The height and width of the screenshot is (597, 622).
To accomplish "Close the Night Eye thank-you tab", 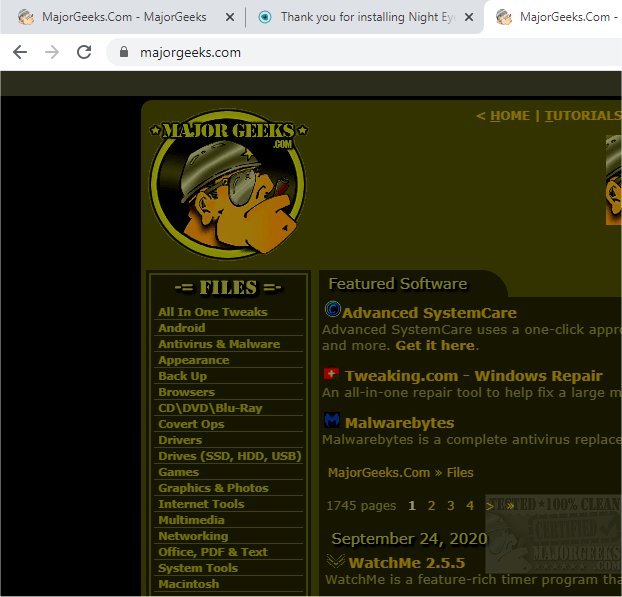I will tap(469, 17).
